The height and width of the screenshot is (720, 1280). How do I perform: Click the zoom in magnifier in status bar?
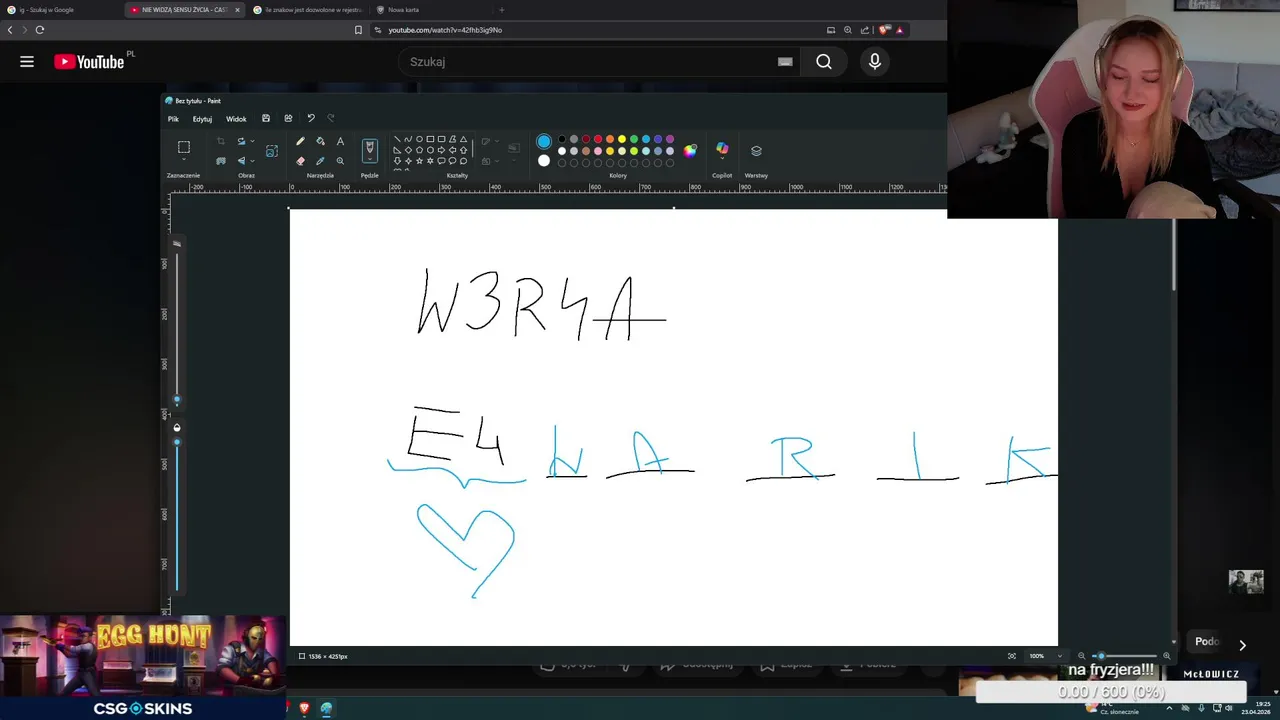pyautogui.click(x=1166, y=656)
